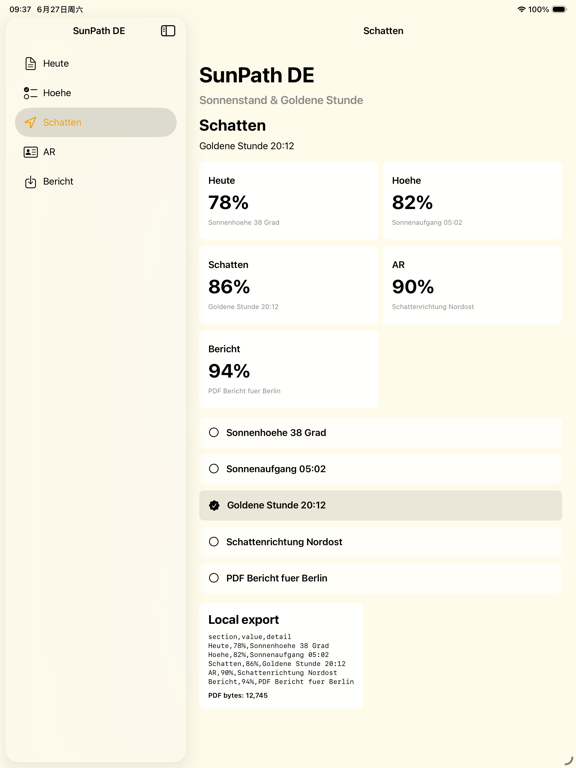Select the PDF Bericht fuer Berlin option
This screenshot has height=768, width=576.
381,578
